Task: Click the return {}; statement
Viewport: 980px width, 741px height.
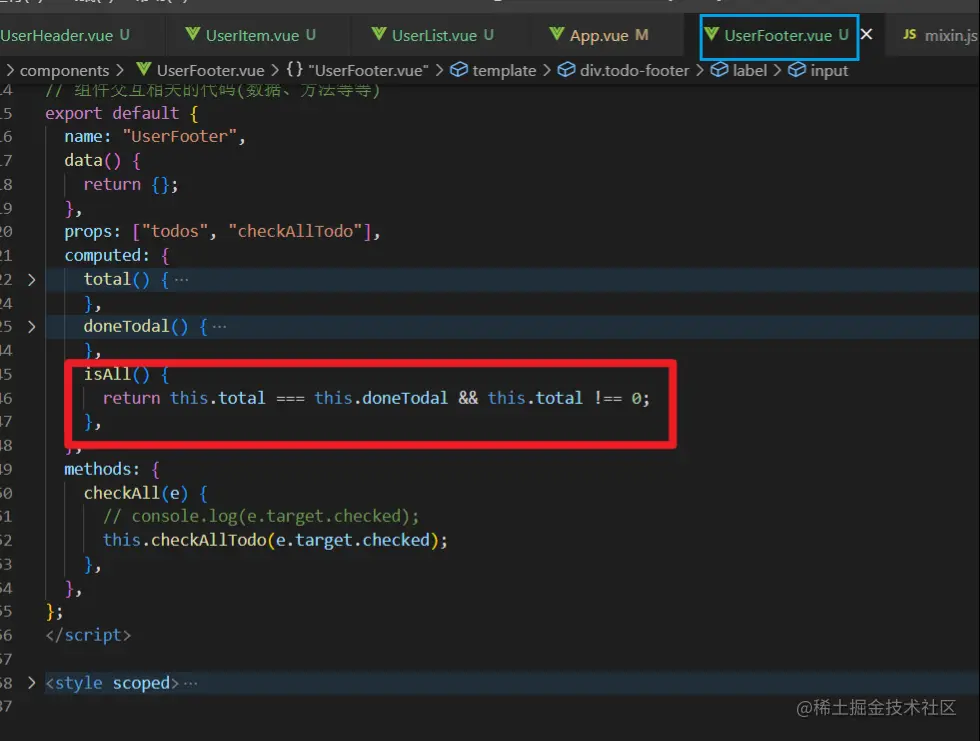Action: [131, 184]
